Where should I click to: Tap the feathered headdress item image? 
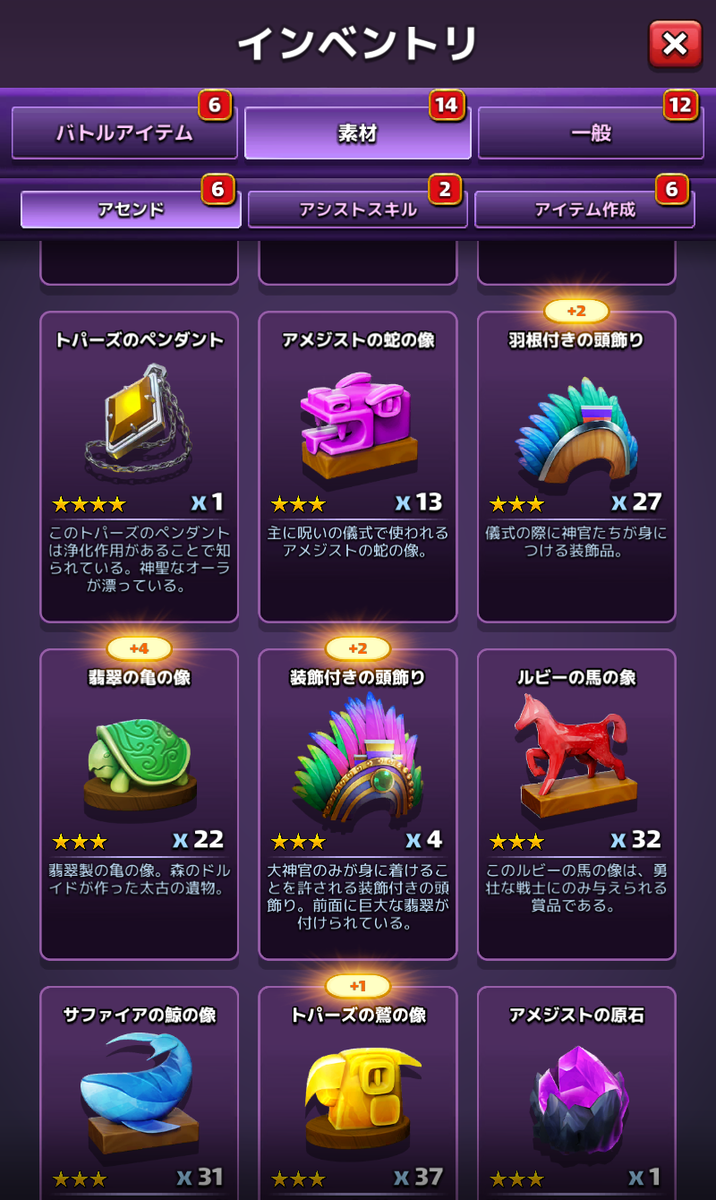[x=576, y=432]
